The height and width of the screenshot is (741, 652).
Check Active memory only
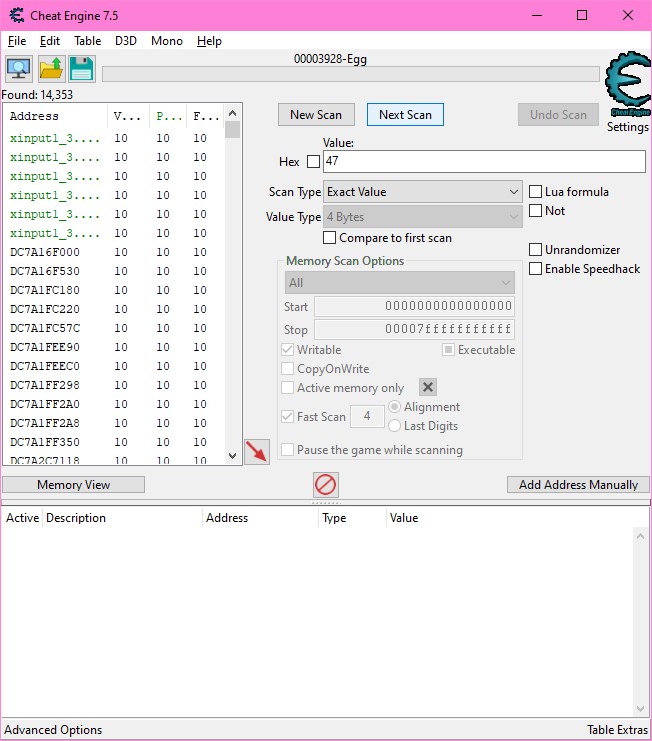coord(287,388)
